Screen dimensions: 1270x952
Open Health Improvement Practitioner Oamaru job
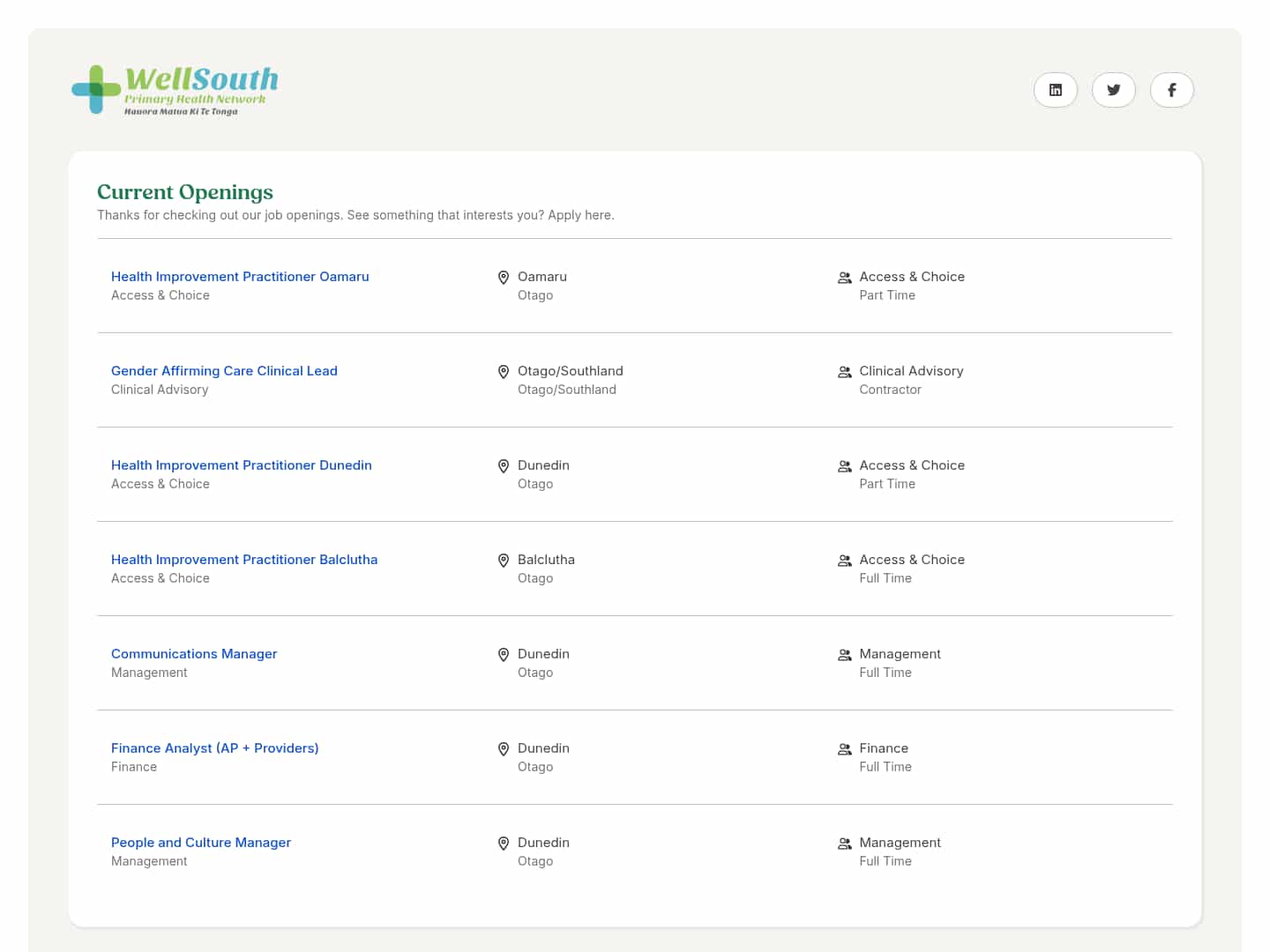240,277
